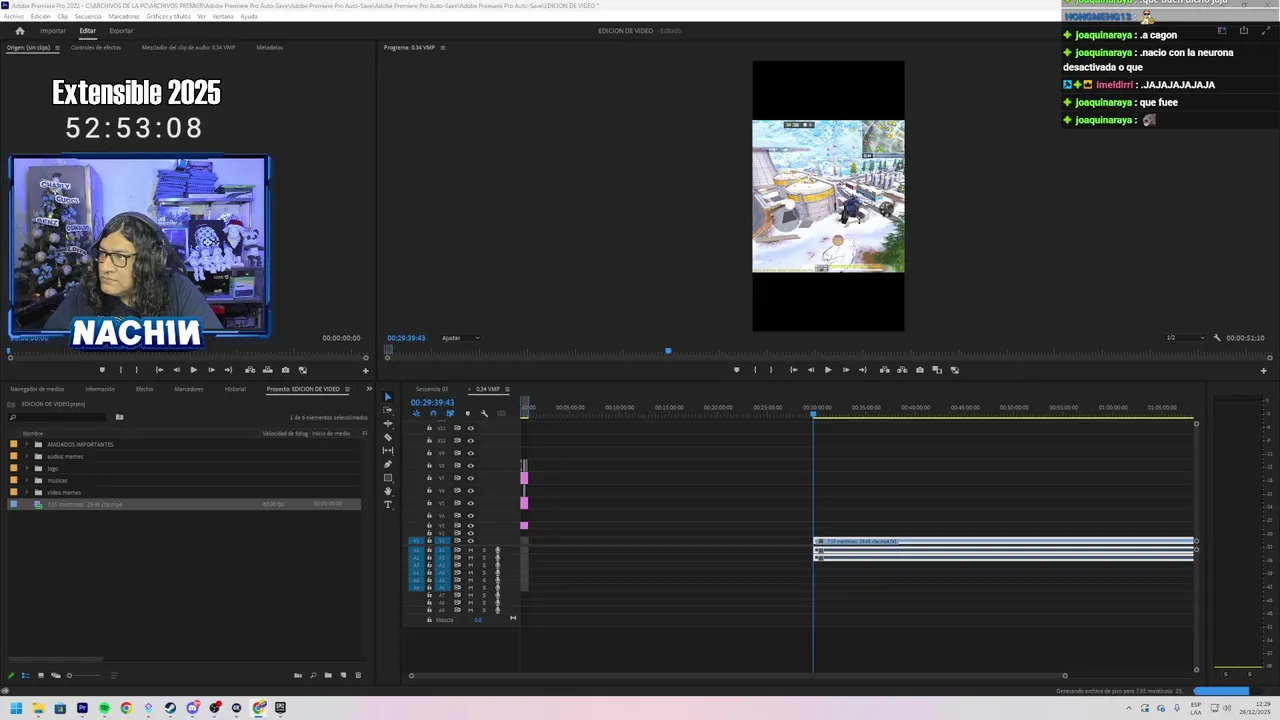Click Extract button in program monitor
Screen dimensions: 1280x720
902,370
